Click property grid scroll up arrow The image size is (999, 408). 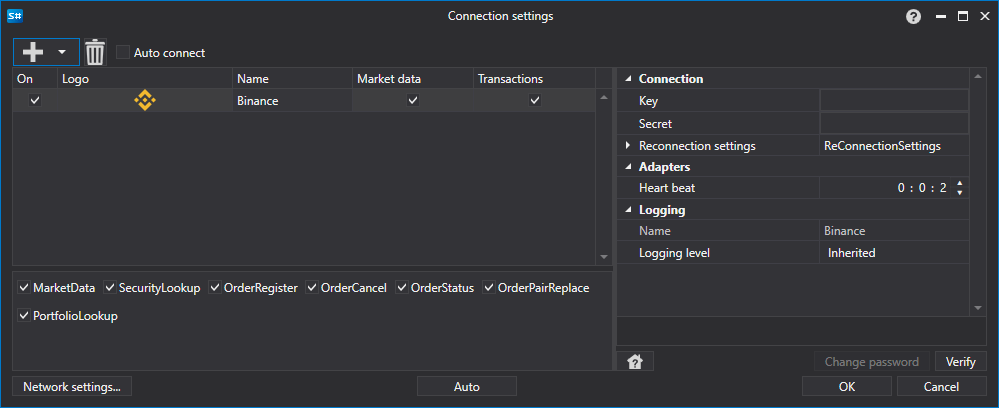978,78
